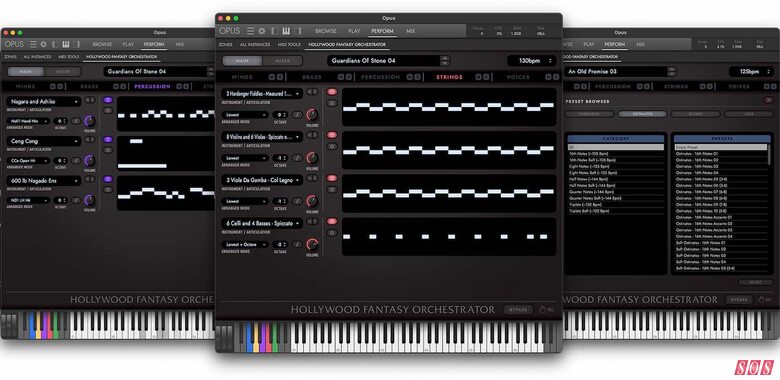This screenshot has height=380, width=780.
Task: Select the keyboard view icon in the left window toolbar
Action: pos(66,44)
